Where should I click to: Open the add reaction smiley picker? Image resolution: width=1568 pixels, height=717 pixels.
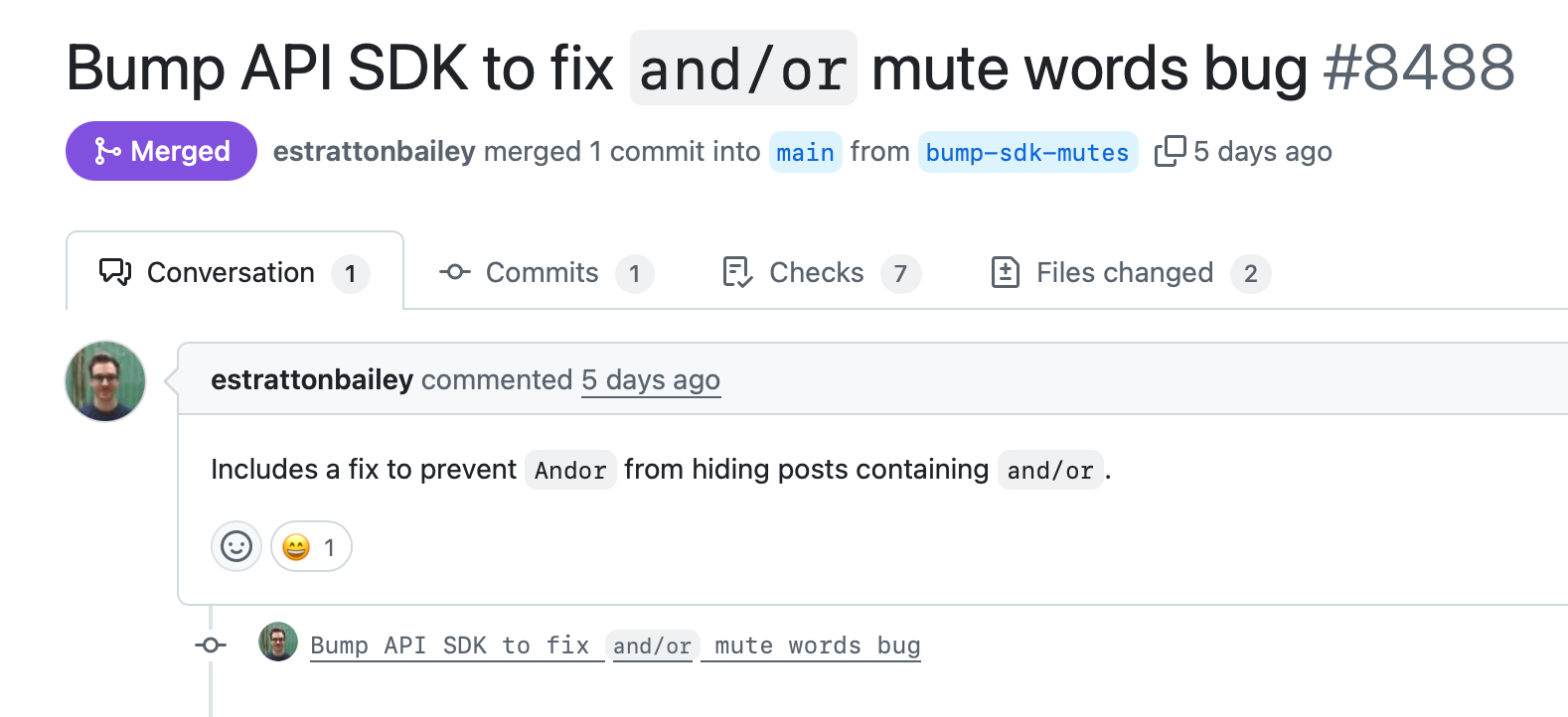[236, 546]
